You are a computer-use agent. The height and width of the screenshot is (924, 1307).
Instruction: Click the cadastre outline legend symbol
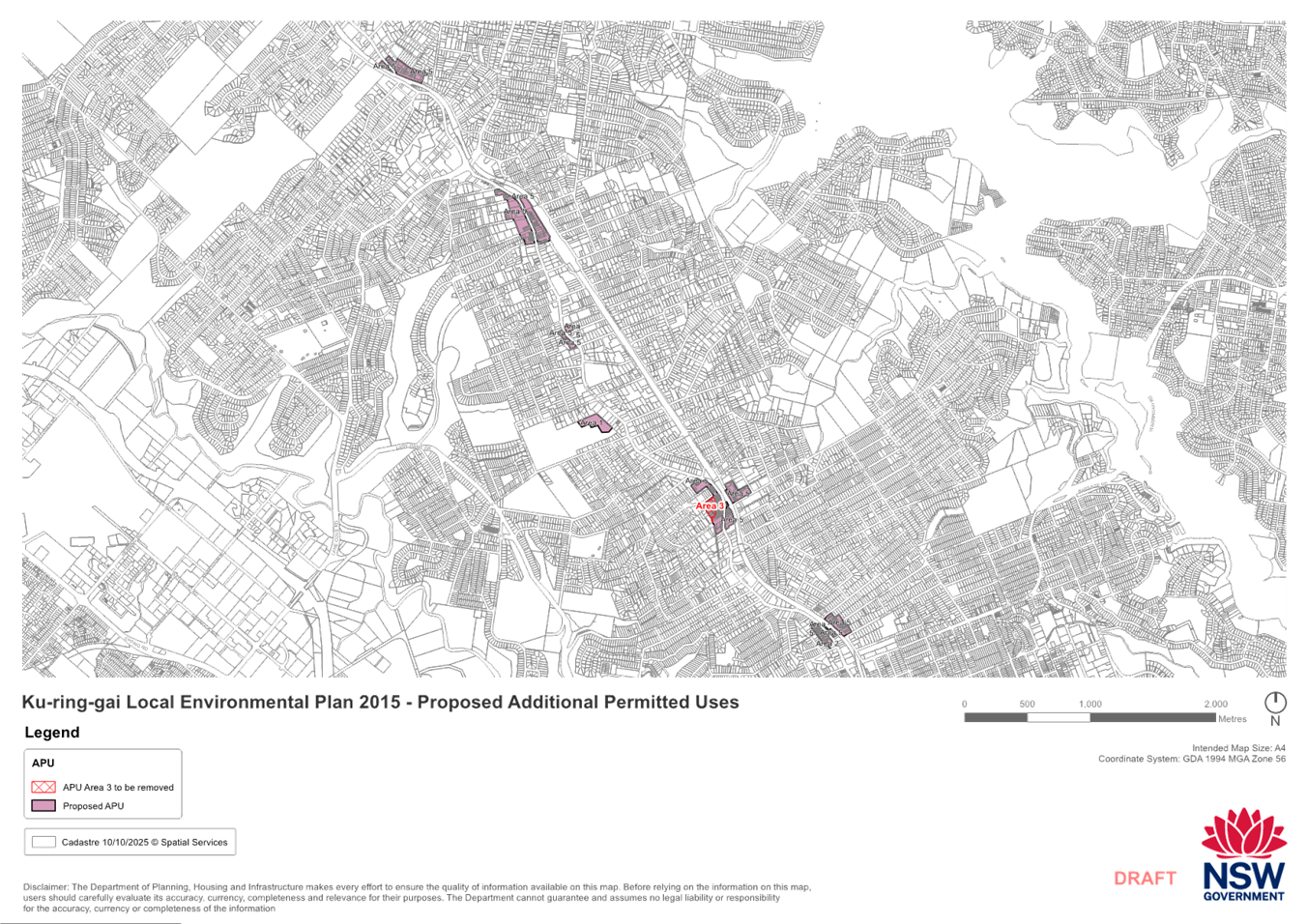tap(44, 842)
